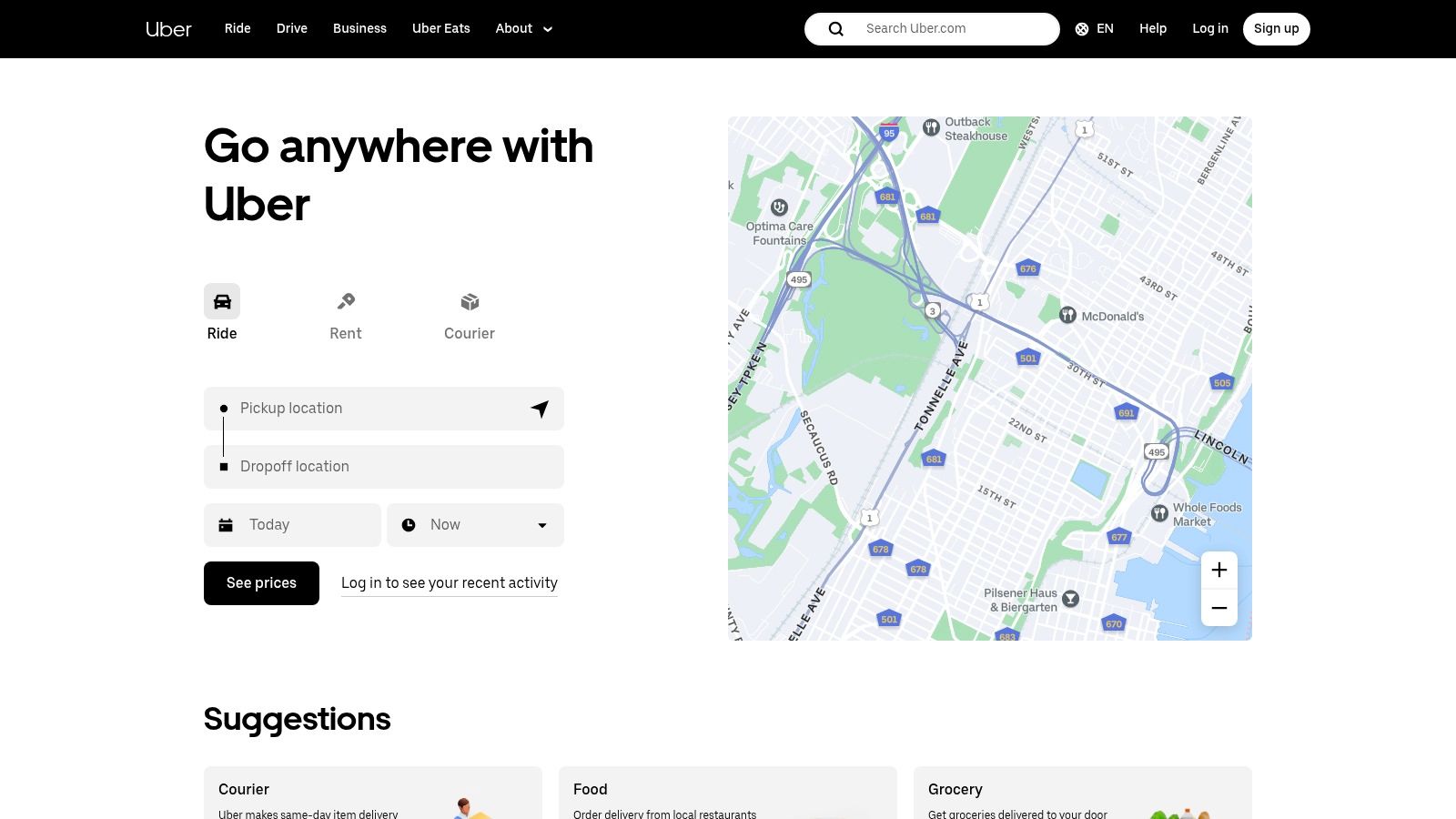The width and height of the screenshot is (1456, 819).
Task: Open the EN language globe icon
Action: (1081, 28)
